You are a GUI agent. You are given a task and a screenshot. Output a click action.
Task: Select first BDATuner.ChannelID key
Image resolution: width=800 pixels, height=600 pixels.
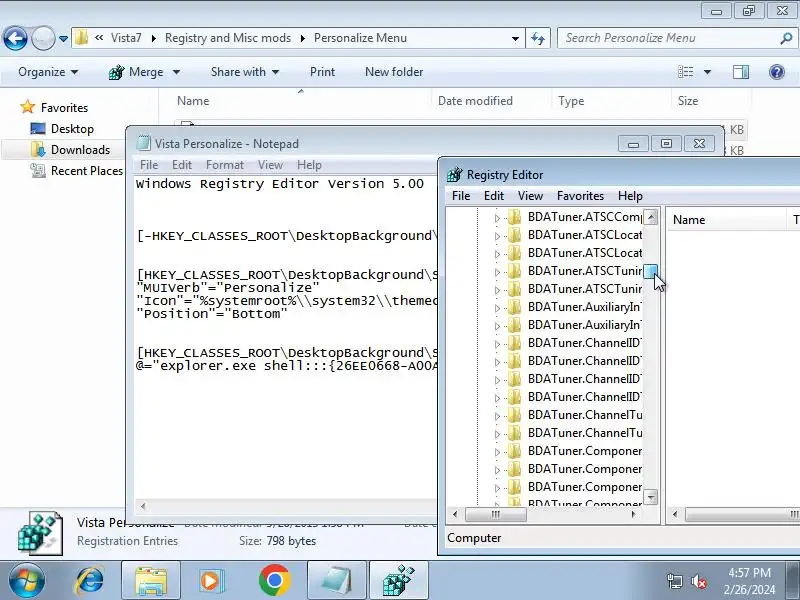pyautogui.click(x=585, y=343)
